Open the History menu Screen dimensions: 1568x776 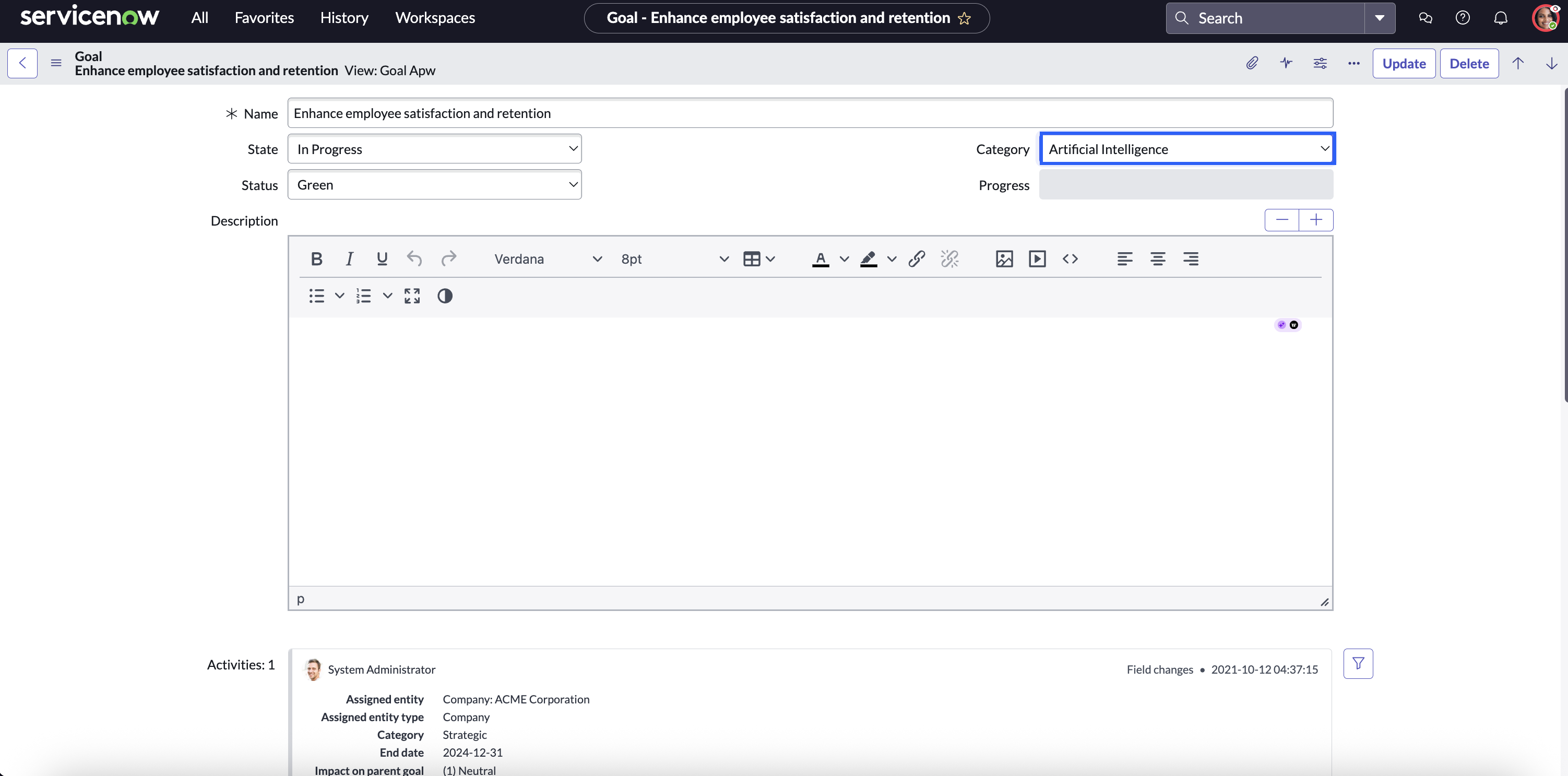[x=344, y=18]
